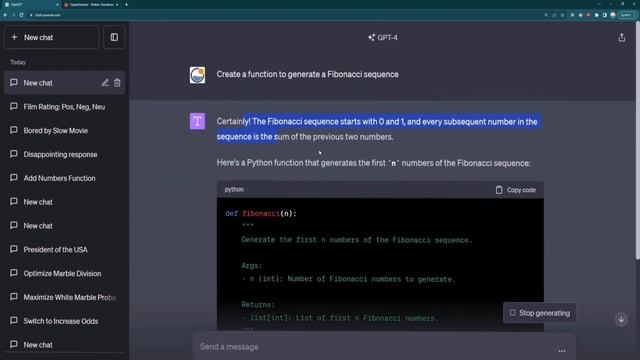Open the Maximize White Marble Prob chat
Screen dimensions: 640x360
[64, 297]
